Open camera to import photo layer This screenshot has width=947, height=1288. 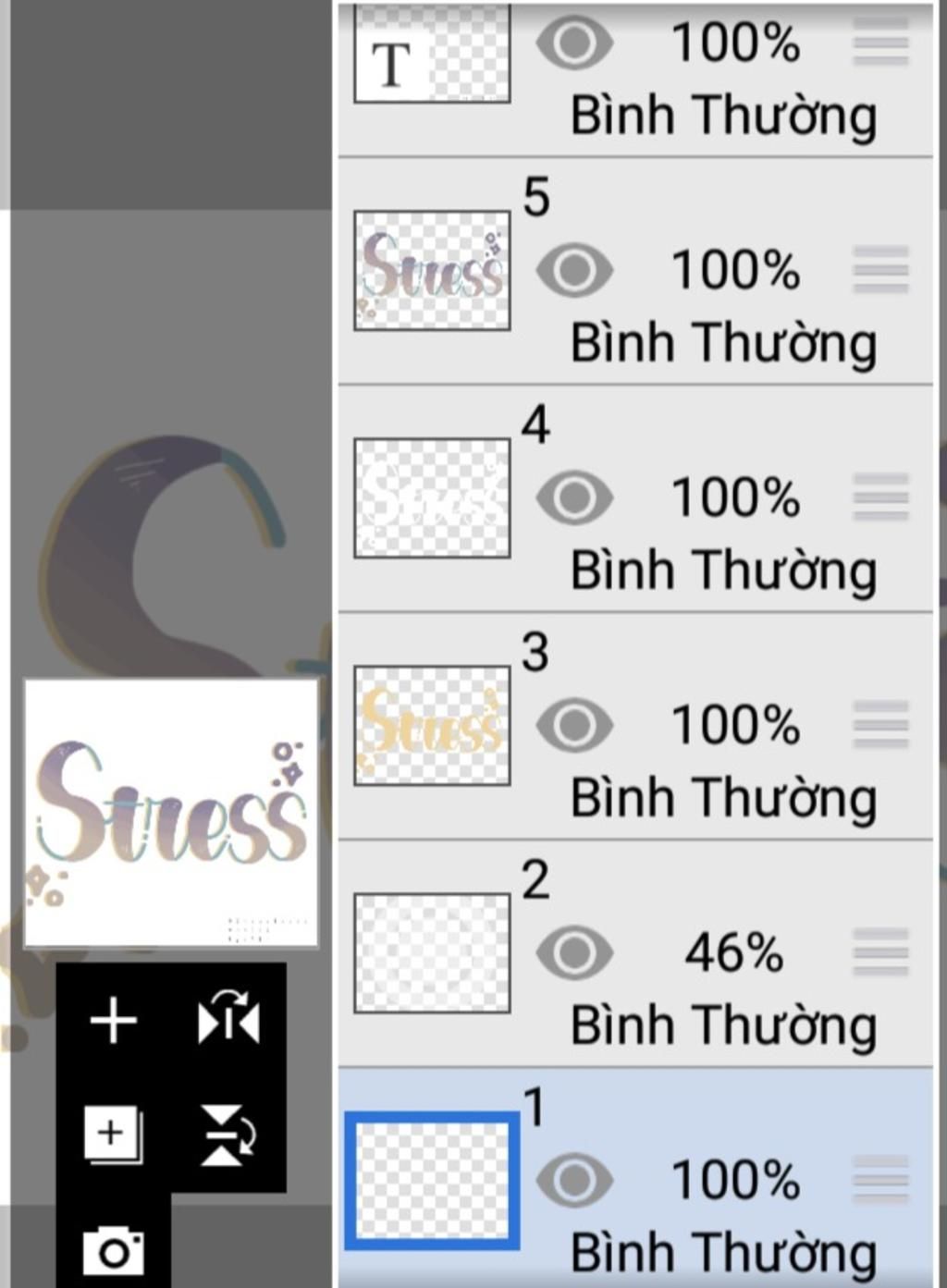pyautogui.click(x=113, y=1252)
